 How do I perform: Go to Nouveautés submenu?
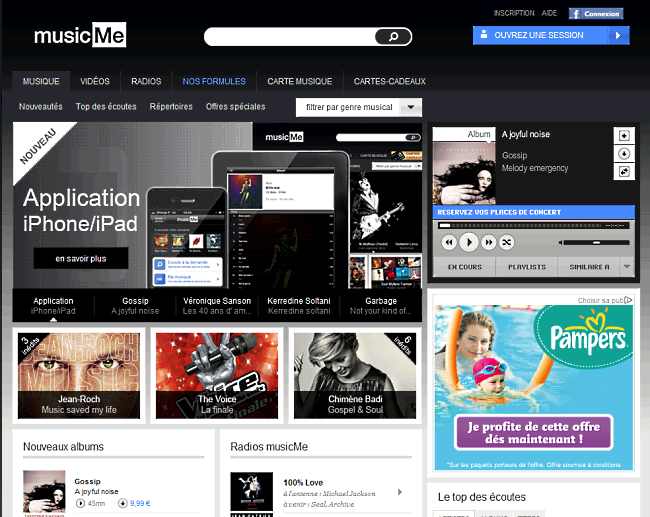(41, 107)
